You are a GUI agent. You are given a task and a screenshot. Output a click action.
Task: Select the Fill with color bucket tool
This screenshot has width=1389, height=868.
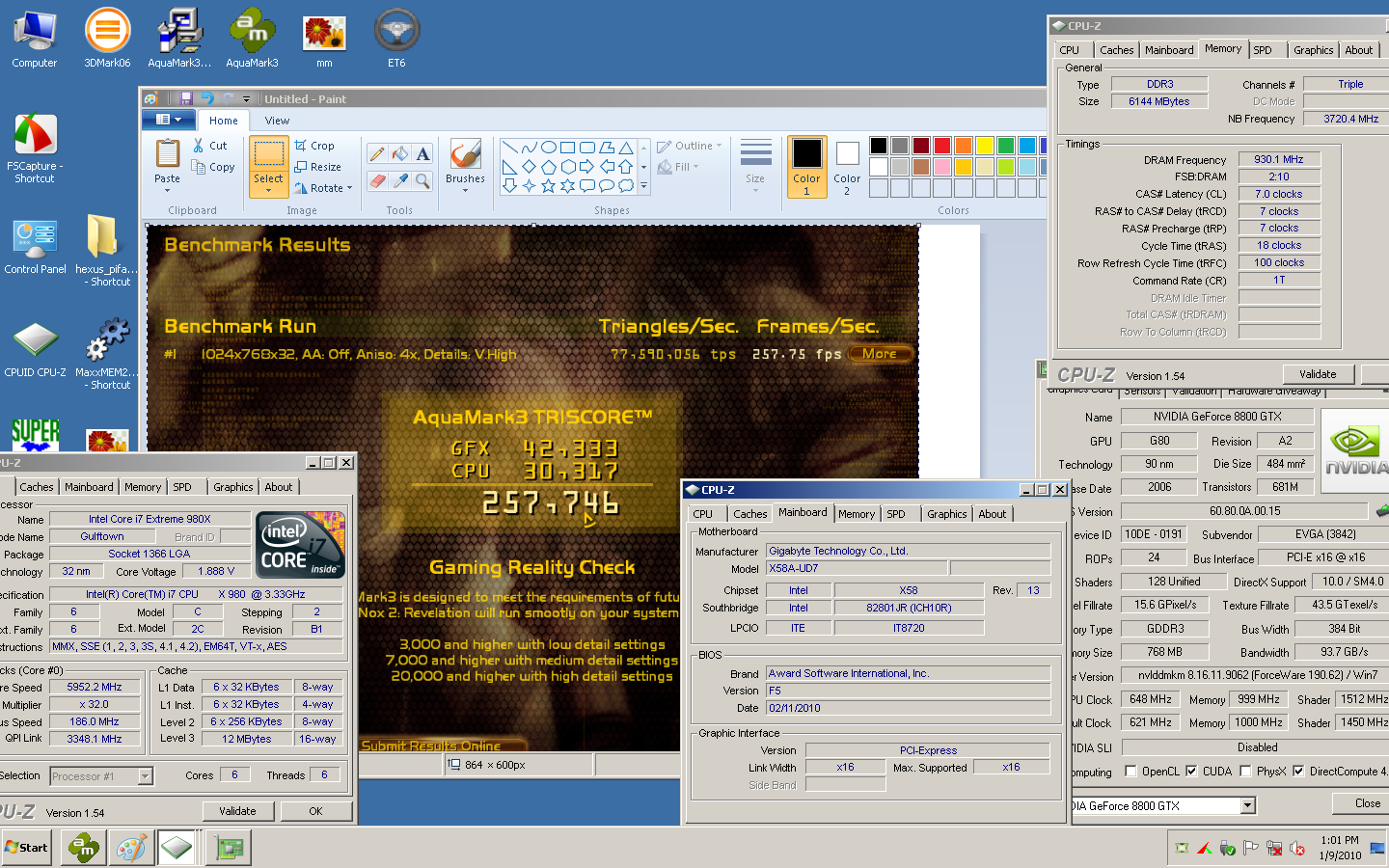pyautogui.click(x=400, y=154)
